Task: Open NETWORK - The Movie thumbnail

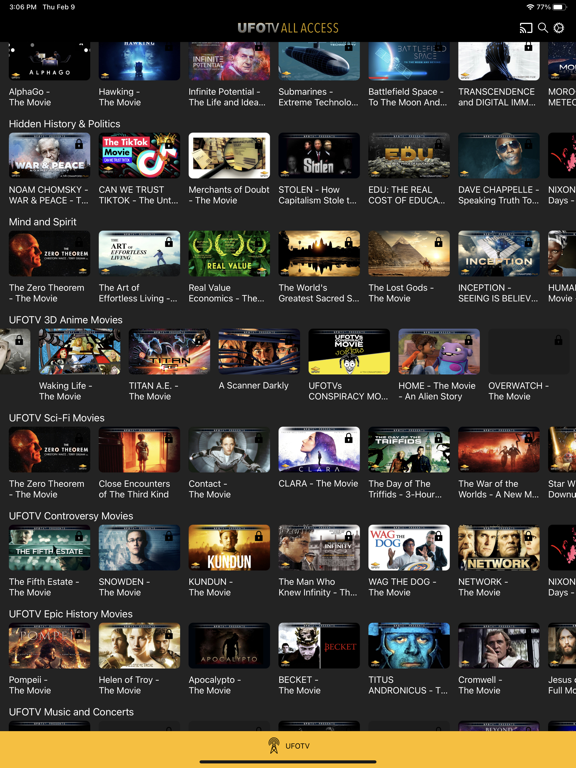Action: pyautogui.click(x=499, y=547)
